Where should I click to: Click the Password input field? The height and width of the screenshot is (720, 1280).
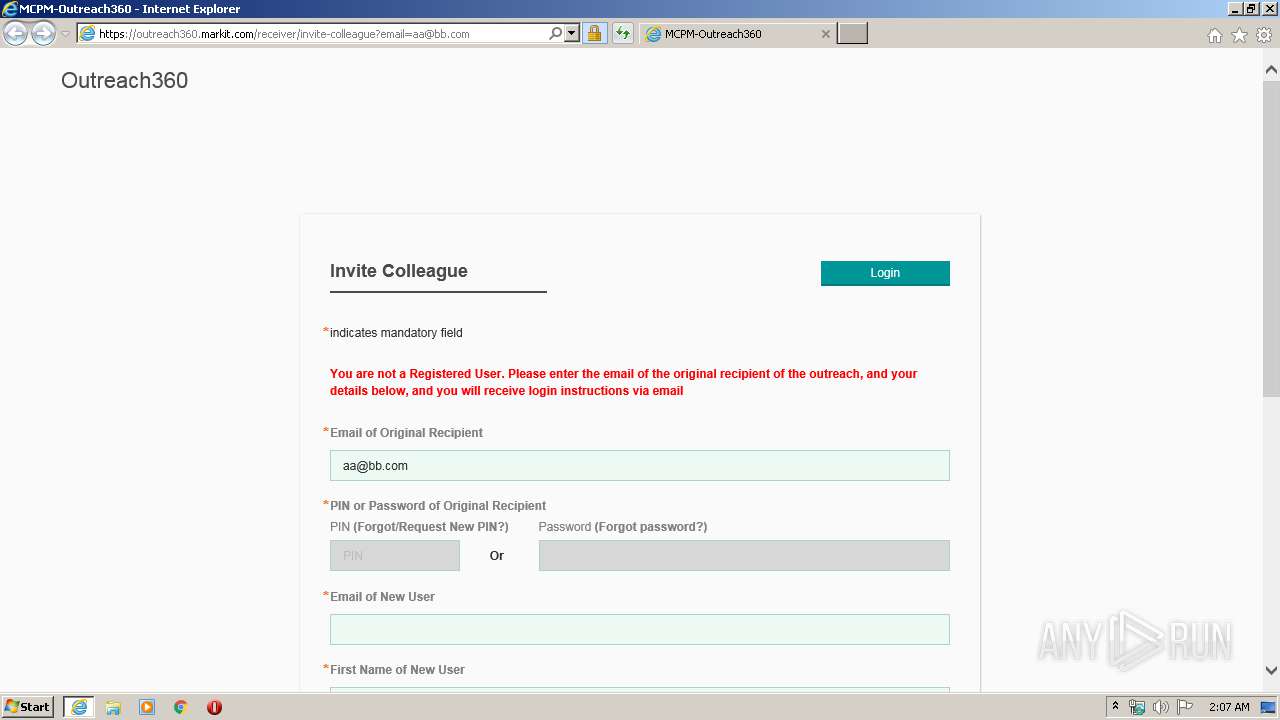pos(744,556)
